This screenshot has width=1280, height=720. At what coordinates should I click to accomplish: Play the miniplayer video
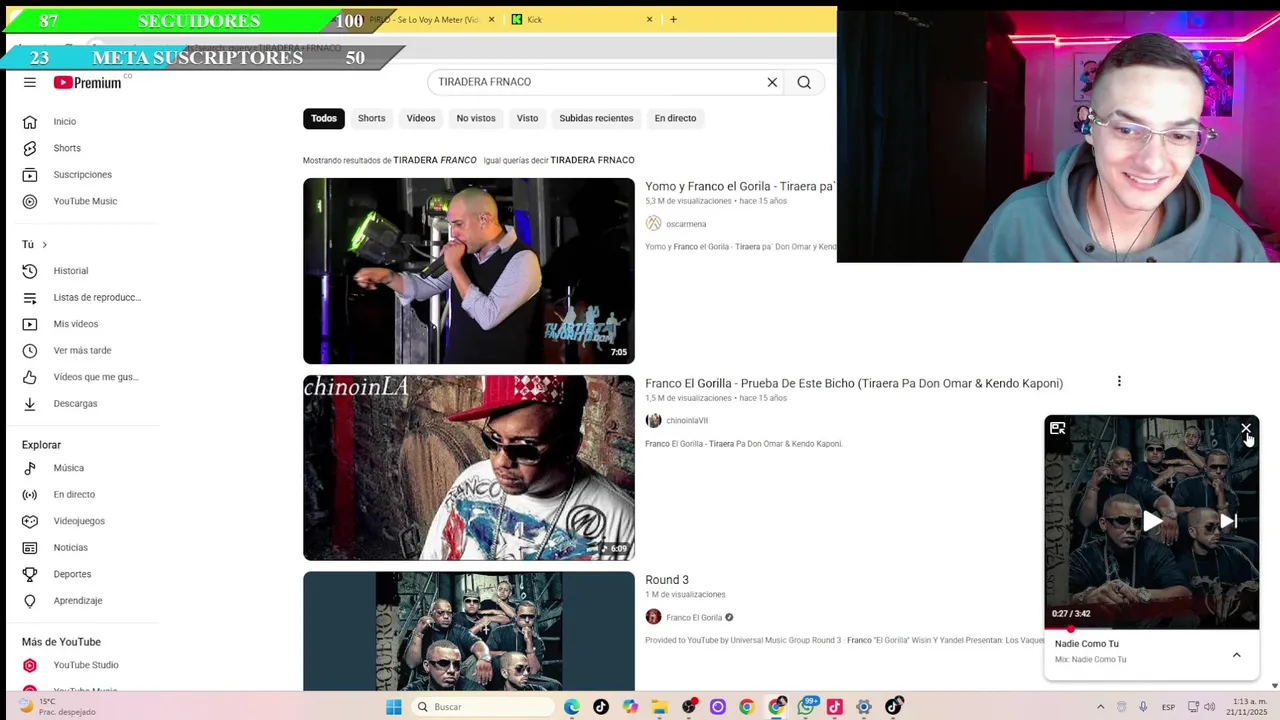click(1152, 521)
